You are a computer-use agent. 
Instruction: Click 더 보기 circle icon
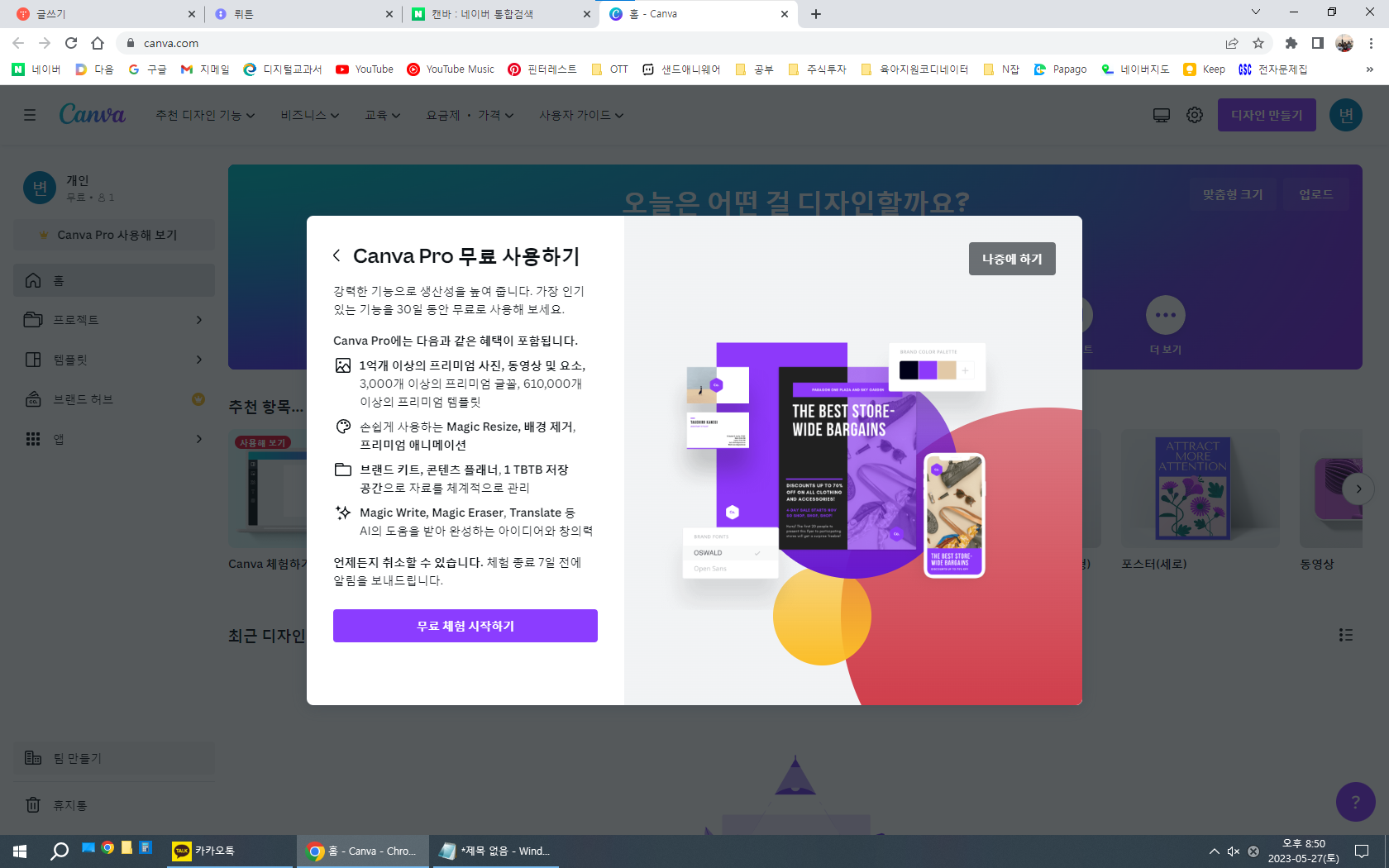(1166, 315)
